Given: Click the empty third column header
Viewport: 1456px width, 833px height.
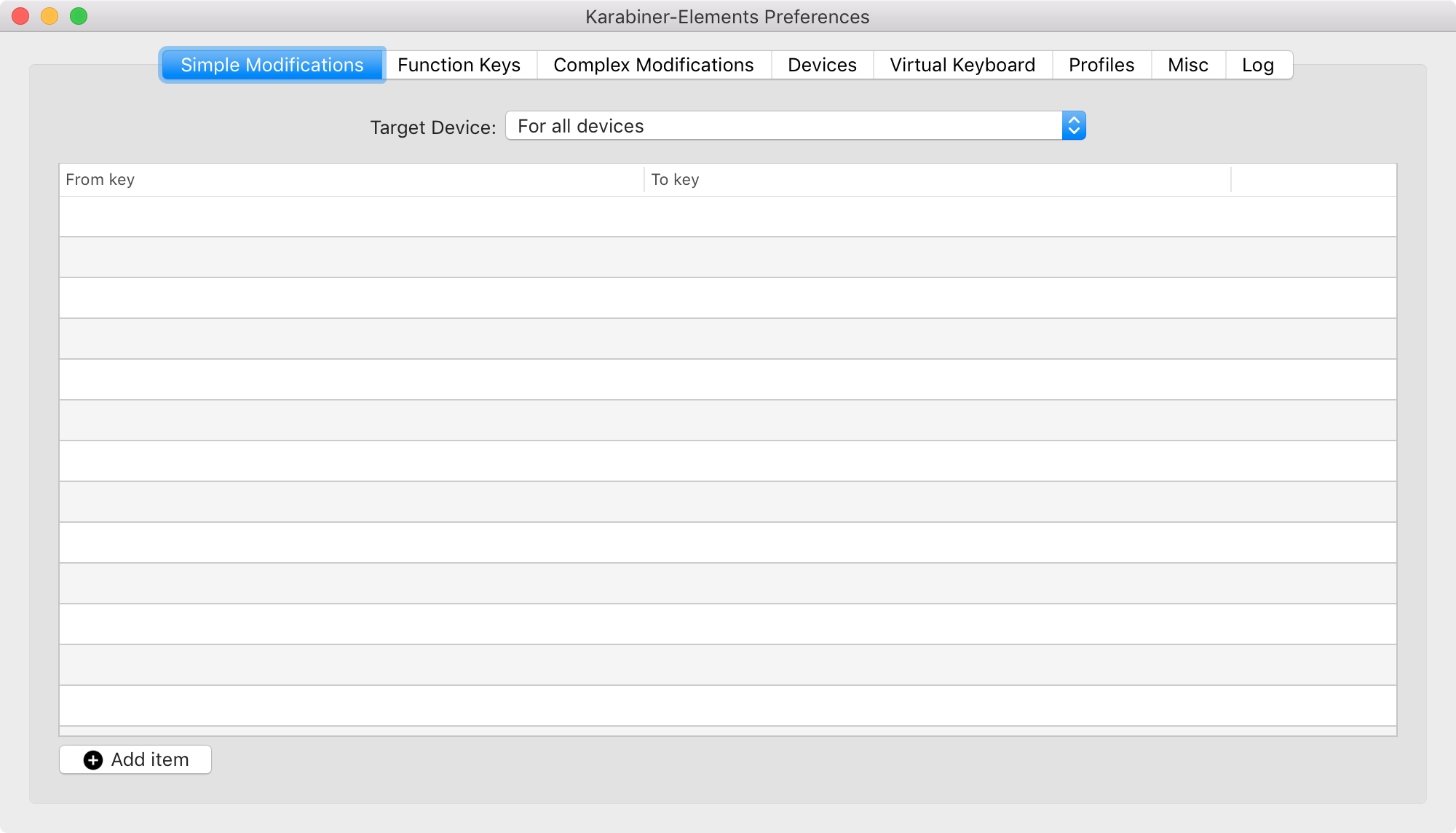Looking at the screenshot, I should point(1313,180).
